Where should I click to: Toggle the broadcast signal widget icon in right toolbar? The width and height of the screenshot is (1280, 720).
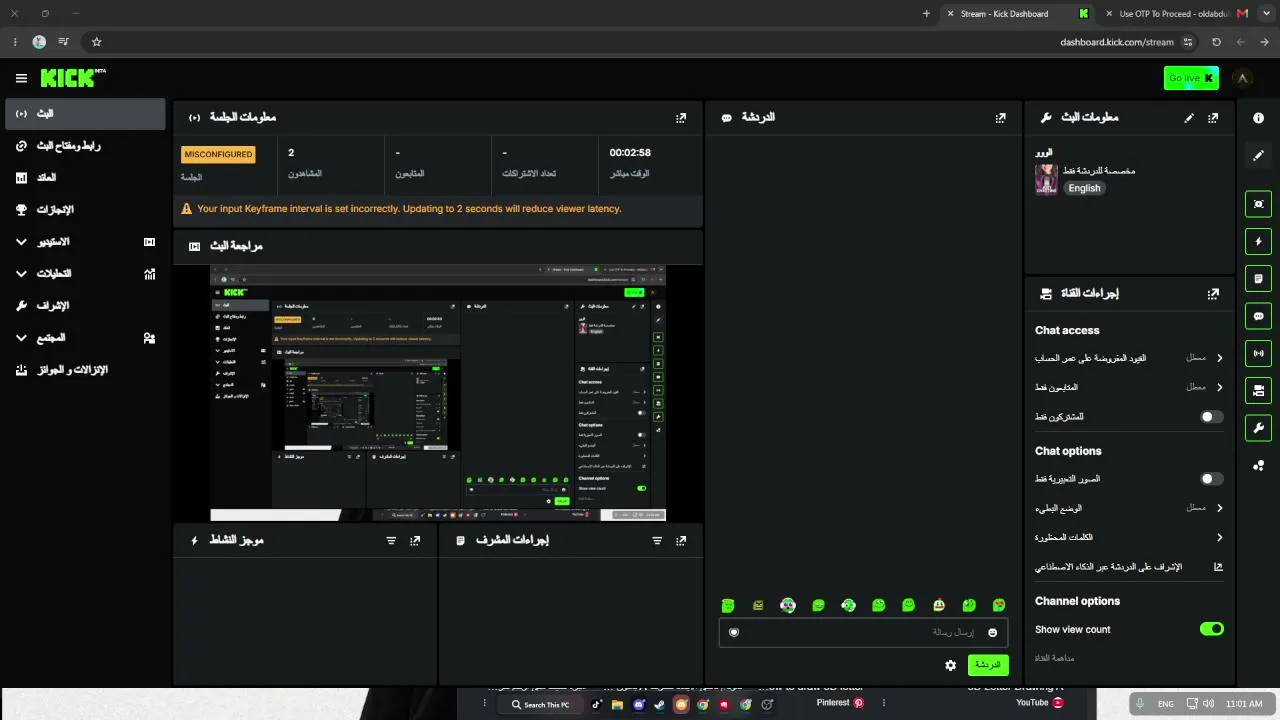[1258, 353]
